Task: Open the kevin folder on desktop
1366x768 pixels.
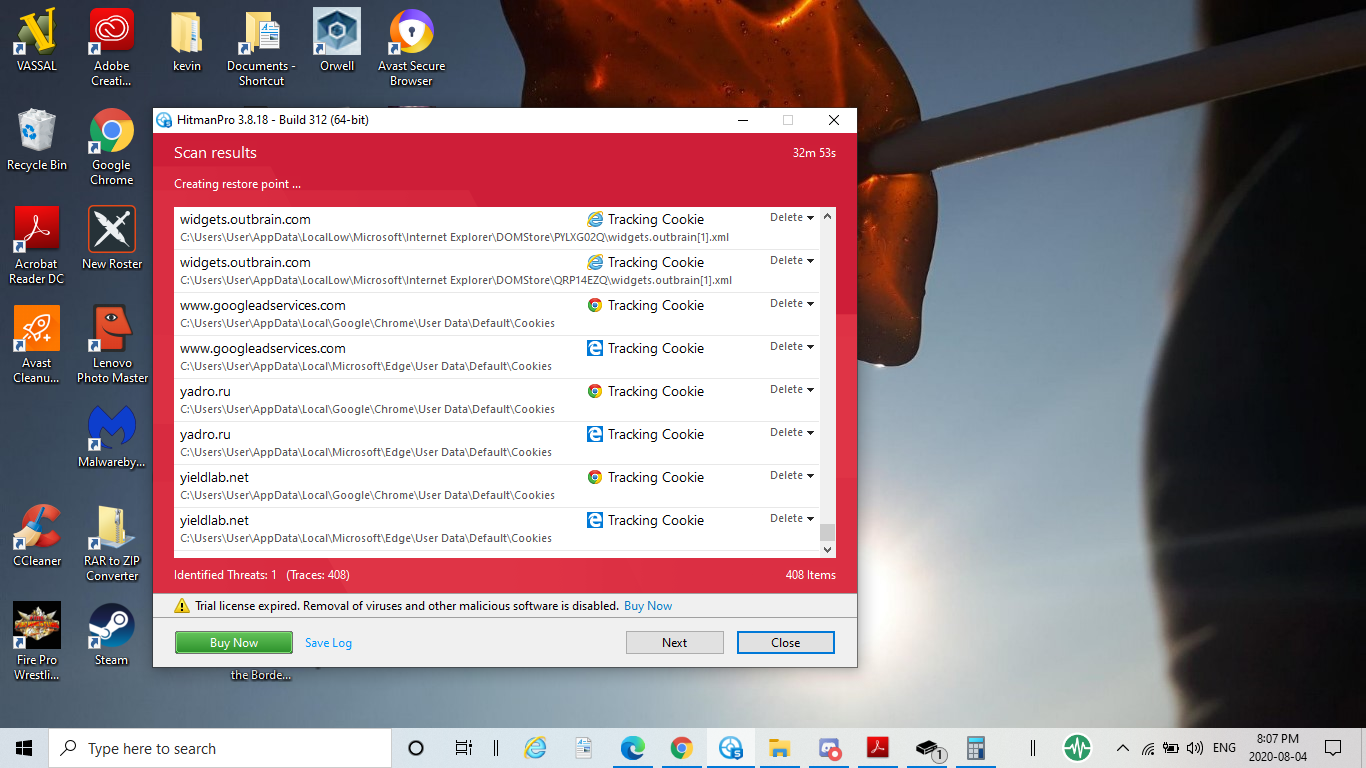Action: 186,40
